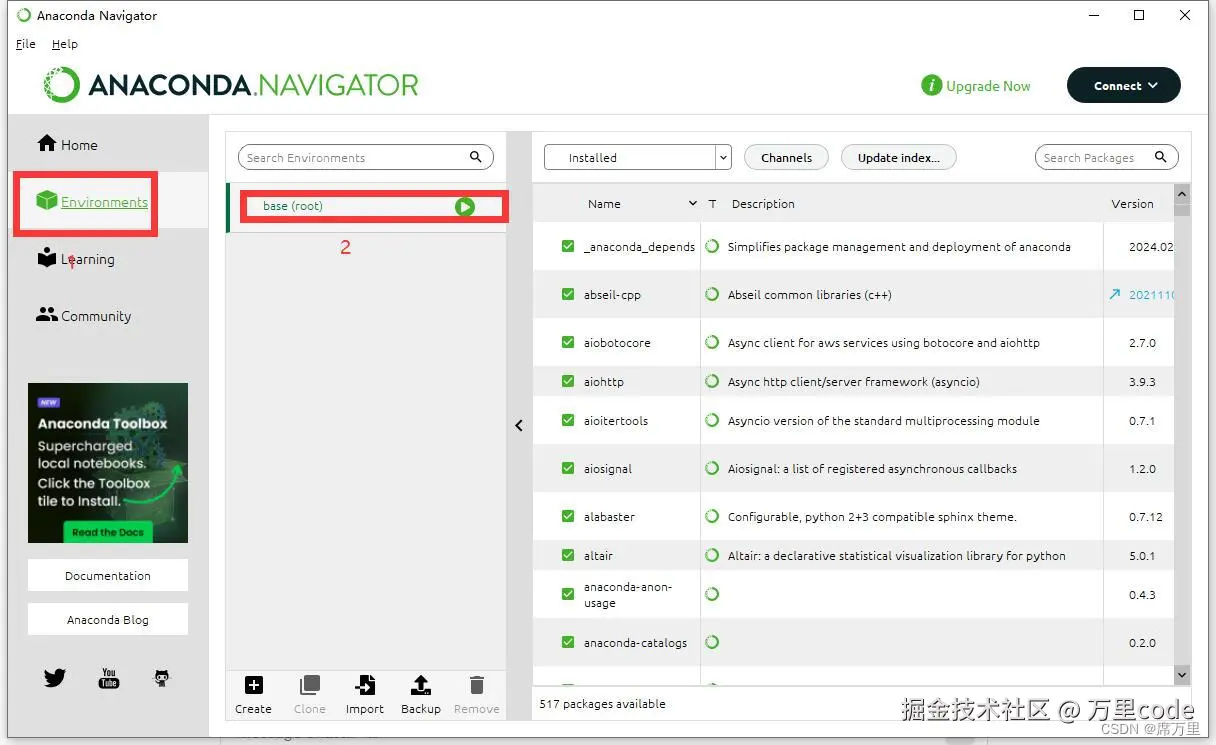Click the status circle for anaconda-catalogs
The image size is (1216, 745).
712,642
